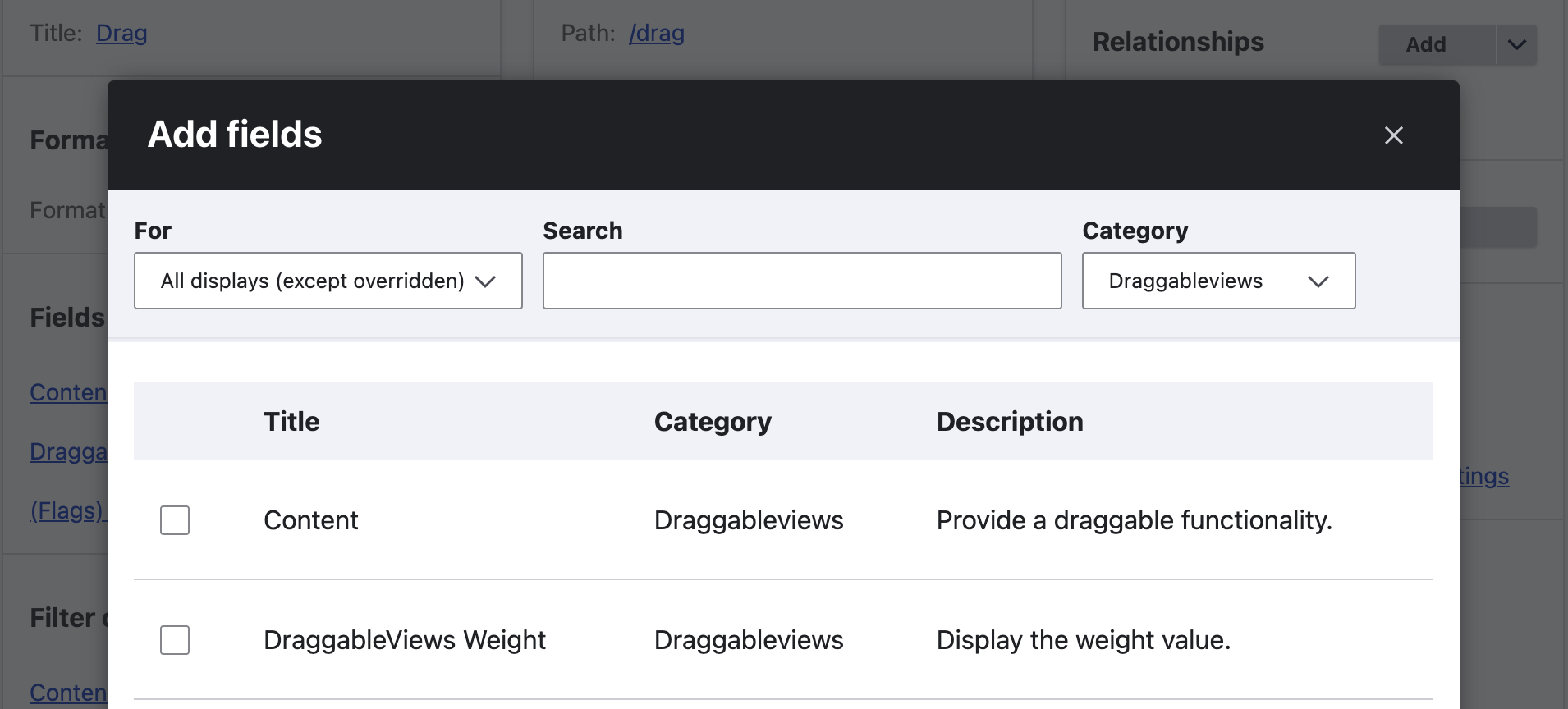Image resolution: width=1568 pixels, height=709 pixels.
Task: Open the /drag path link
Action: 656,34
